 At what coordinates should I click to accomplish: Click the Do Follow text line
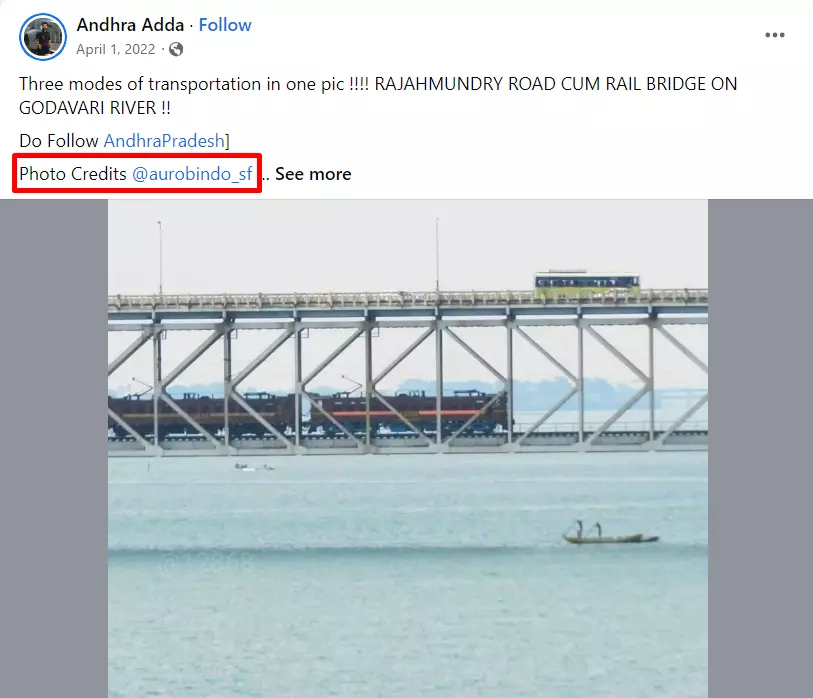click(x=124, y=141)
